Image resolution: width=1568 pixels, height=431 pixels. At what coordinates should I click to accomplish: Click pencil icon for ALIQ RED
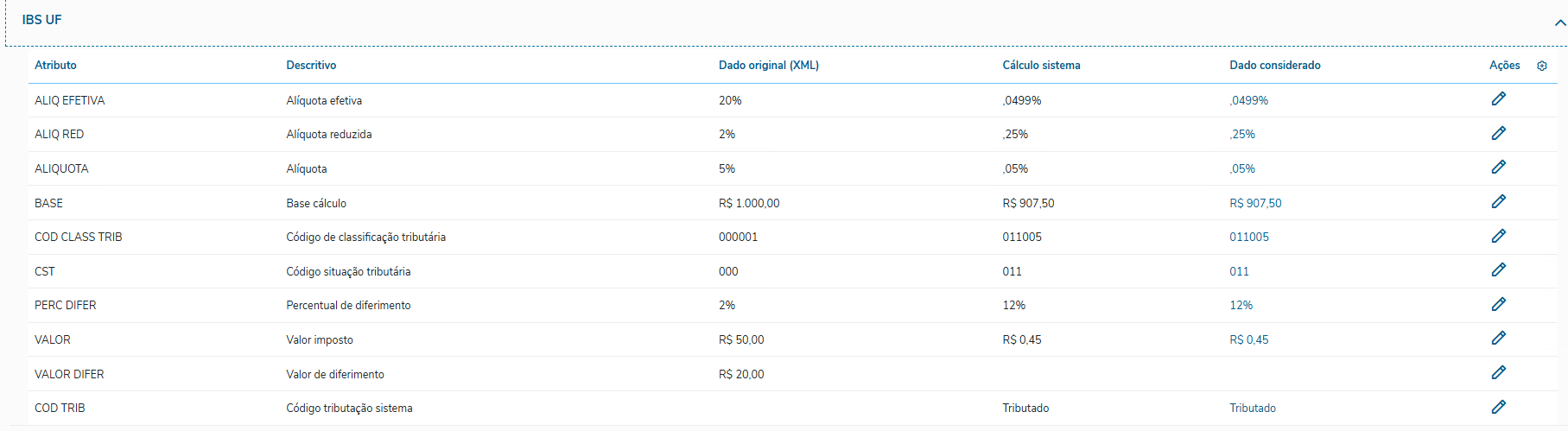[x=1498, y=133]
